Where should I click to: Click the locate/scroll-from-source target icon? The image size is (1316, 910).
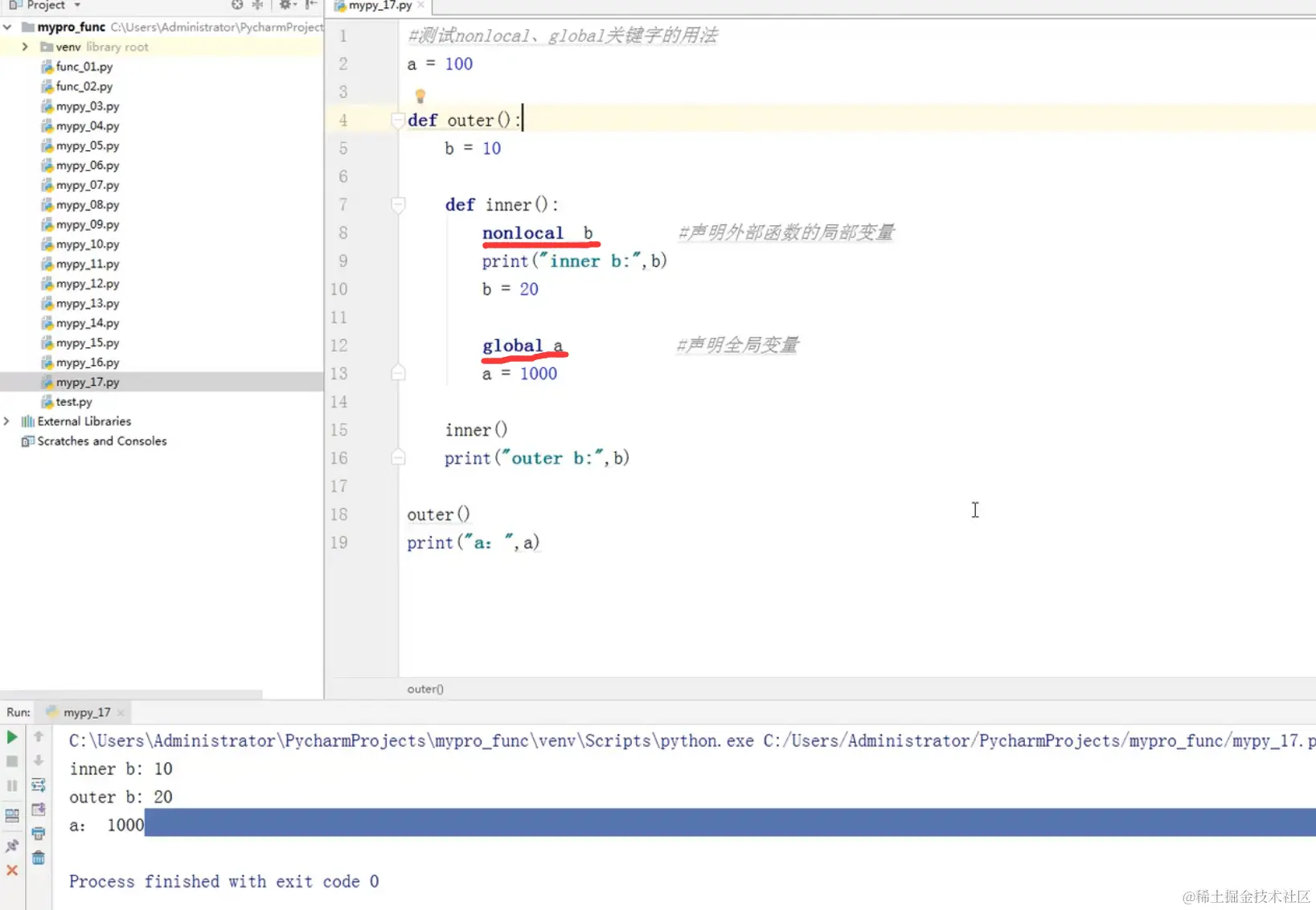click(x=237, y=5)
